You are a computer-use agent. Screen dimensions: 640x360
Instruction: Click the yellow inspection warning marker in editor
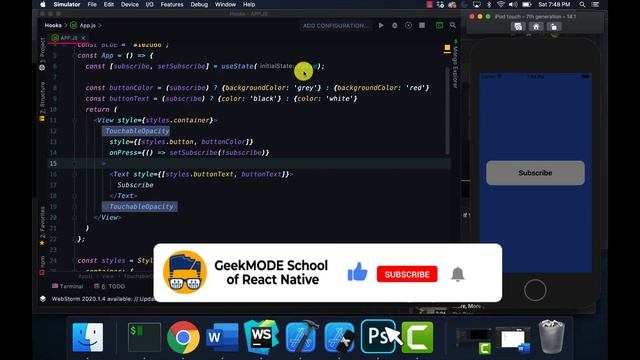(x=447, y=48)
